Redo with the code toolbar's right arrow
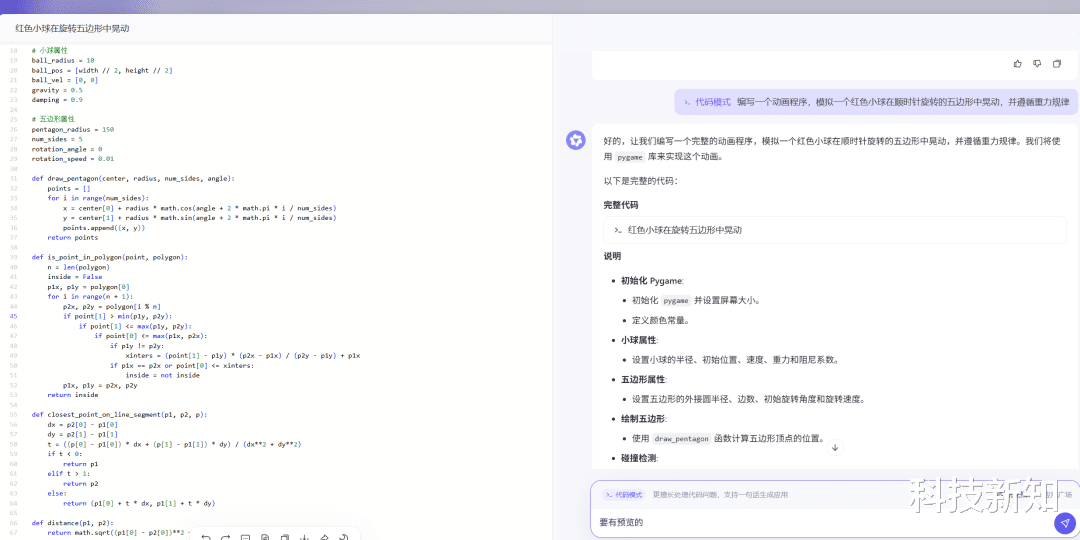The height and width of the screenshot is (540, 1080). pyautogui.click(x=225, y=537)
